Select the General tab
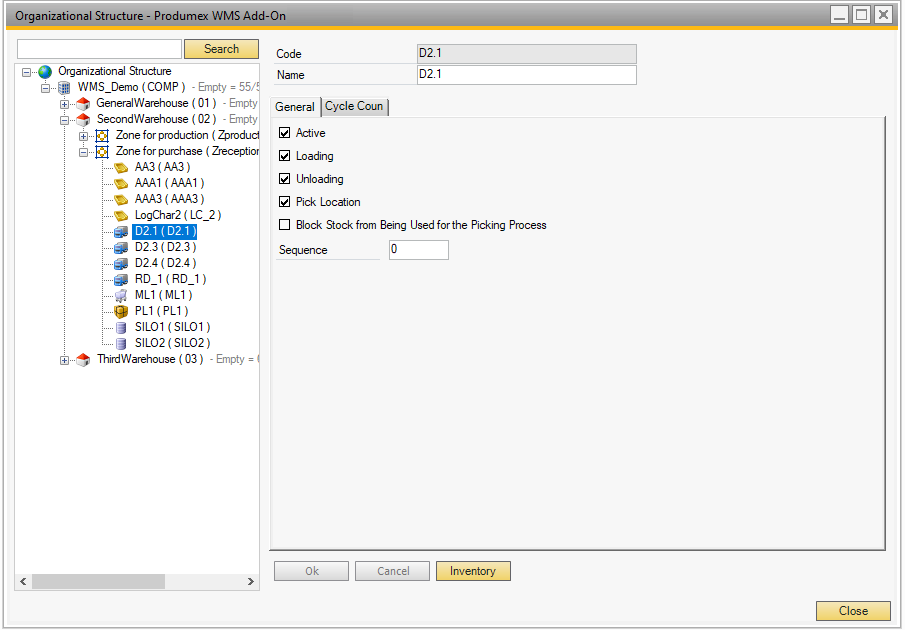This screenshot has width=905, height=630. pyautogui.click(x=295, y=107)
